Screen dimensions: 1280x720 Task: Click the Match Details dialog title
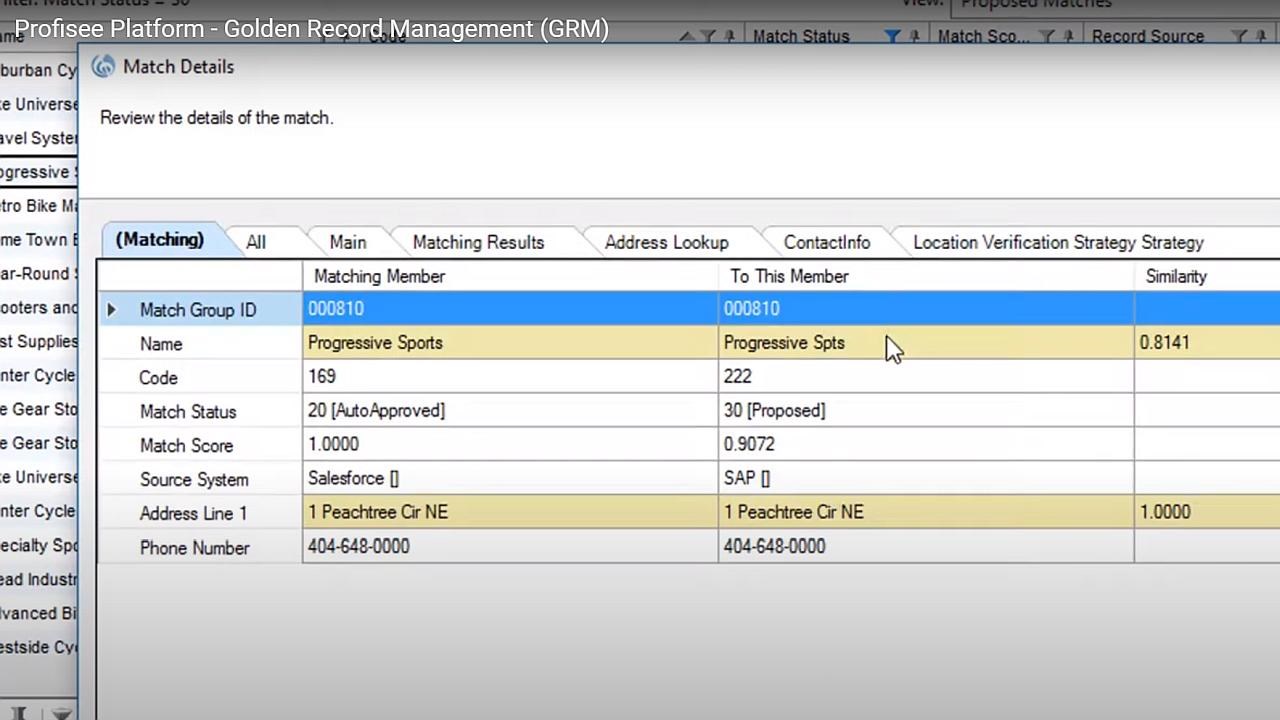(178, 67)
